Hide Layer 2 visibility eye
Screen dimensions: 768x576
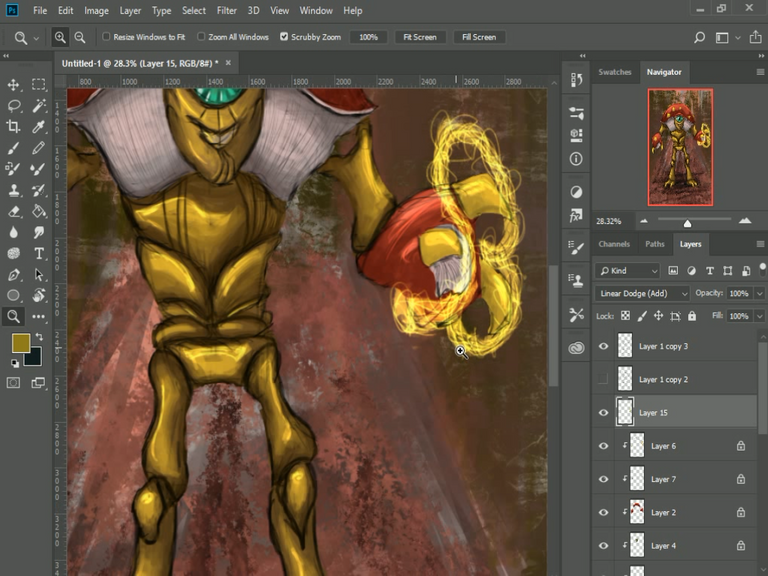point(603,512)
